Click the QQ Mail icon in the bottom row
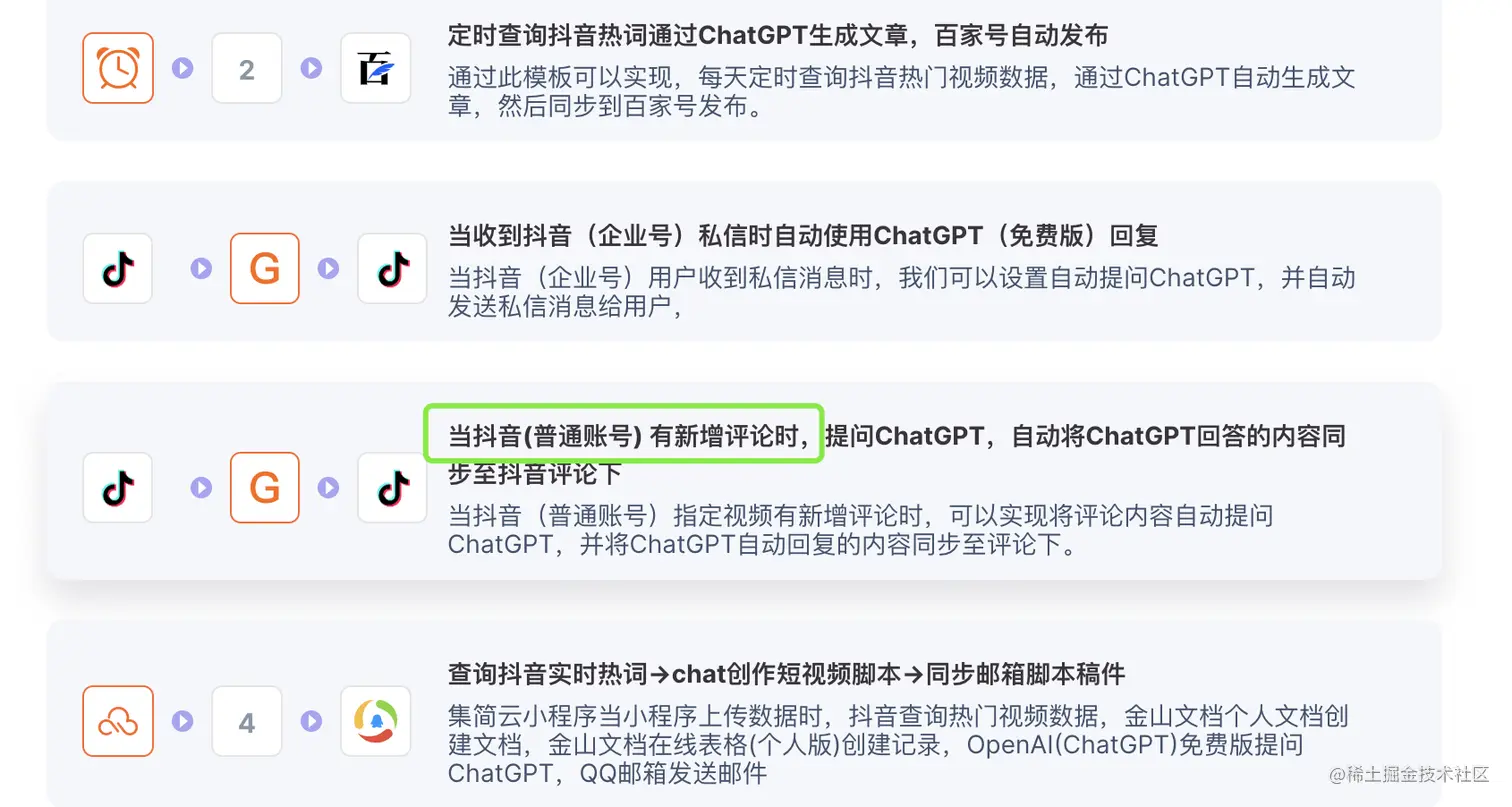This screenshot has width=1512, height=807. click(376, 721)
